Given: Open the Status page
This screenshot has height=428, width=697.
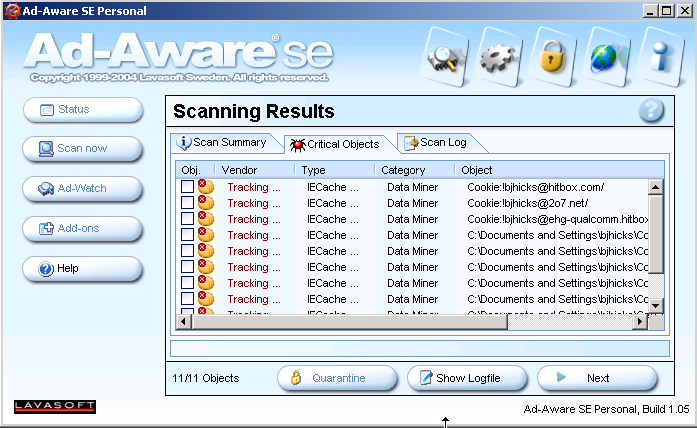Looking at the screenshot, I should tap(83, 109).
